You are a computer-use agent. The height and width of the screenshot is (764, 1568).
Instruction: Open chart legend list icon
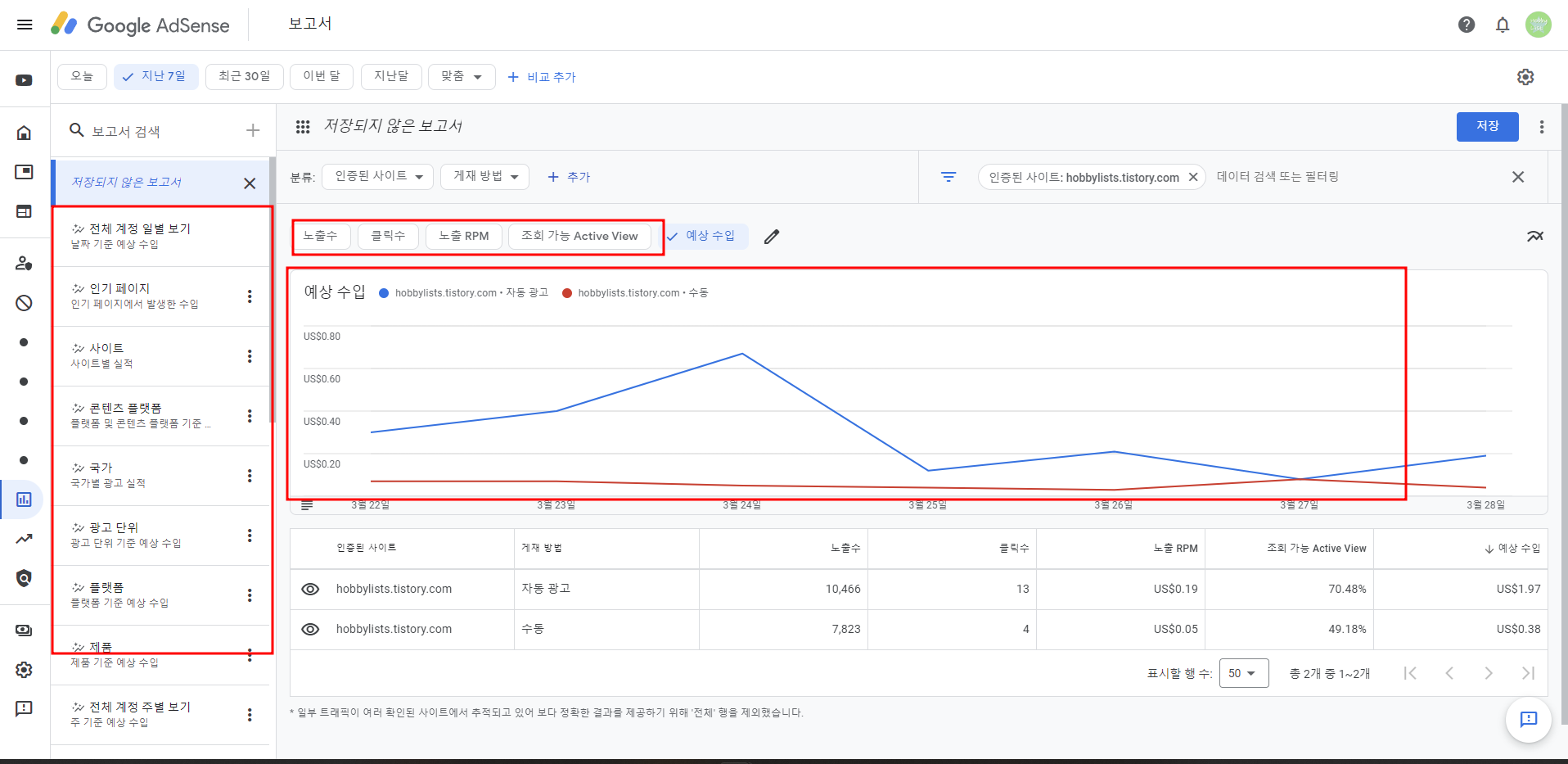pos(307,505)
